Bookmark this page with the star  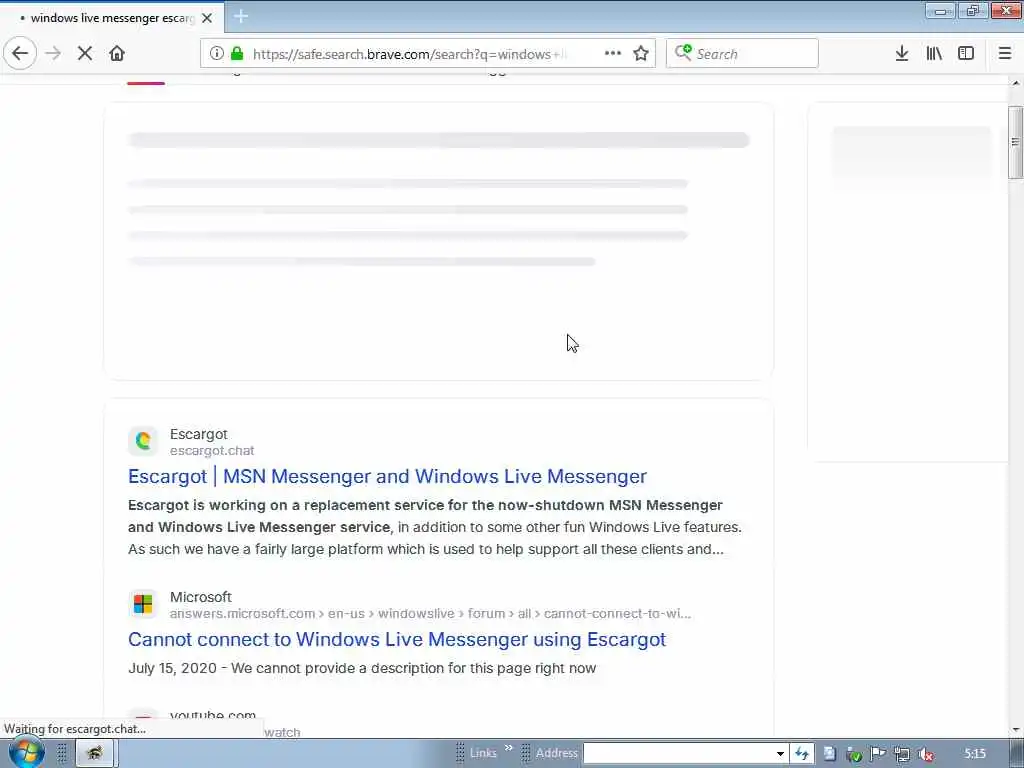[x=641, y=53]
